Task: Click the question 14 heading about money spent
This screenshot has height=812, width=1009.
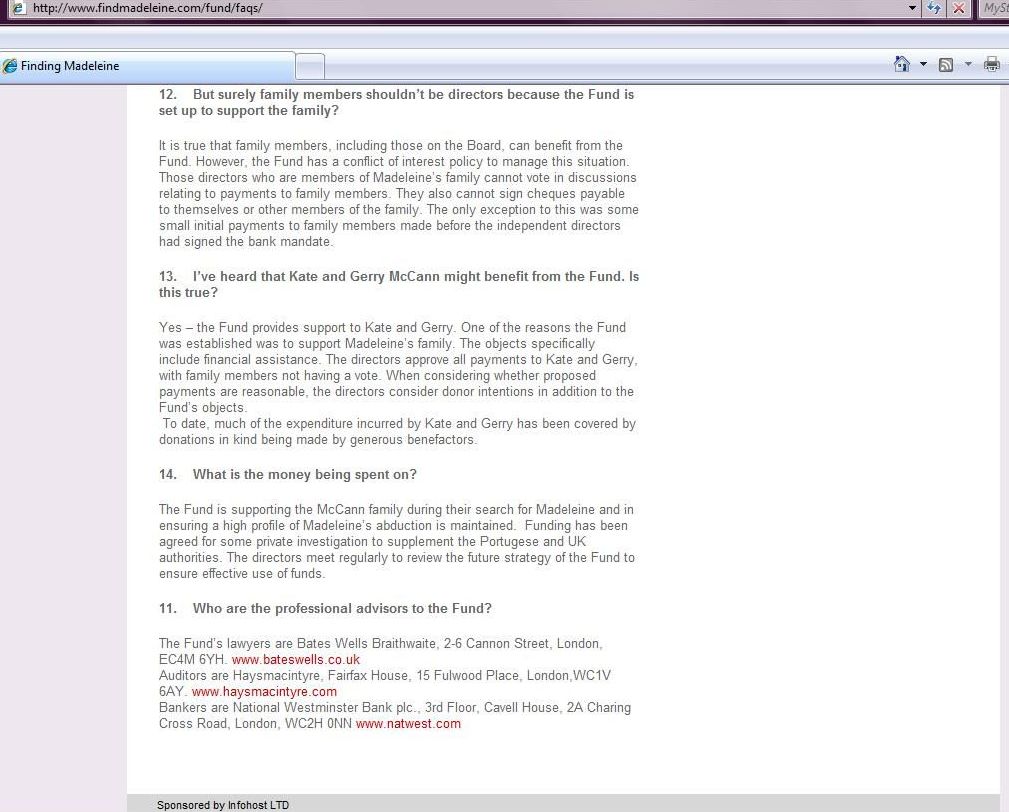Action: click(x=304, y=474)
